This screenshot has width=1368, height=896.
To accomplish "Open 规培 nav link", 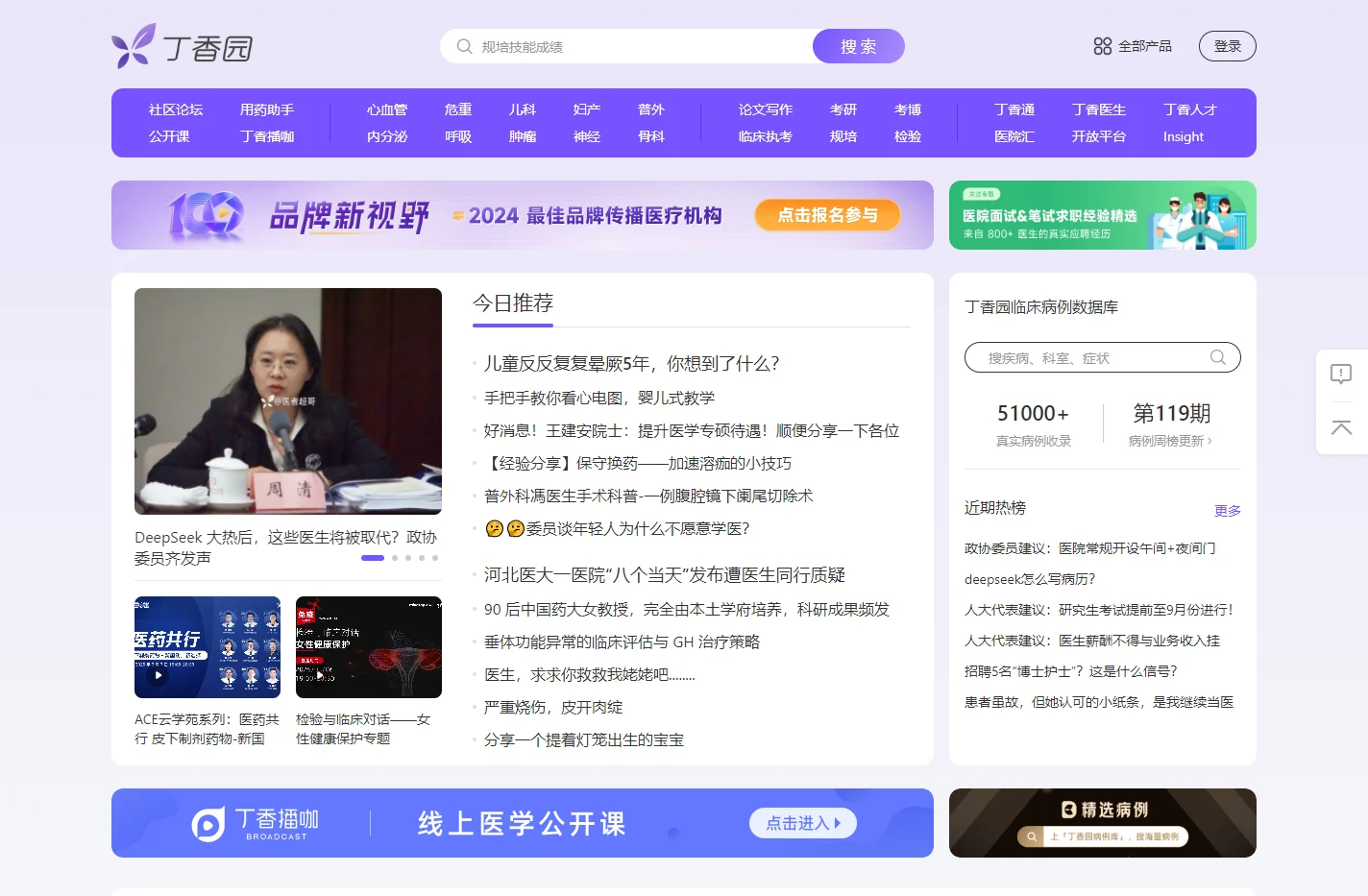I will point(843,136).
